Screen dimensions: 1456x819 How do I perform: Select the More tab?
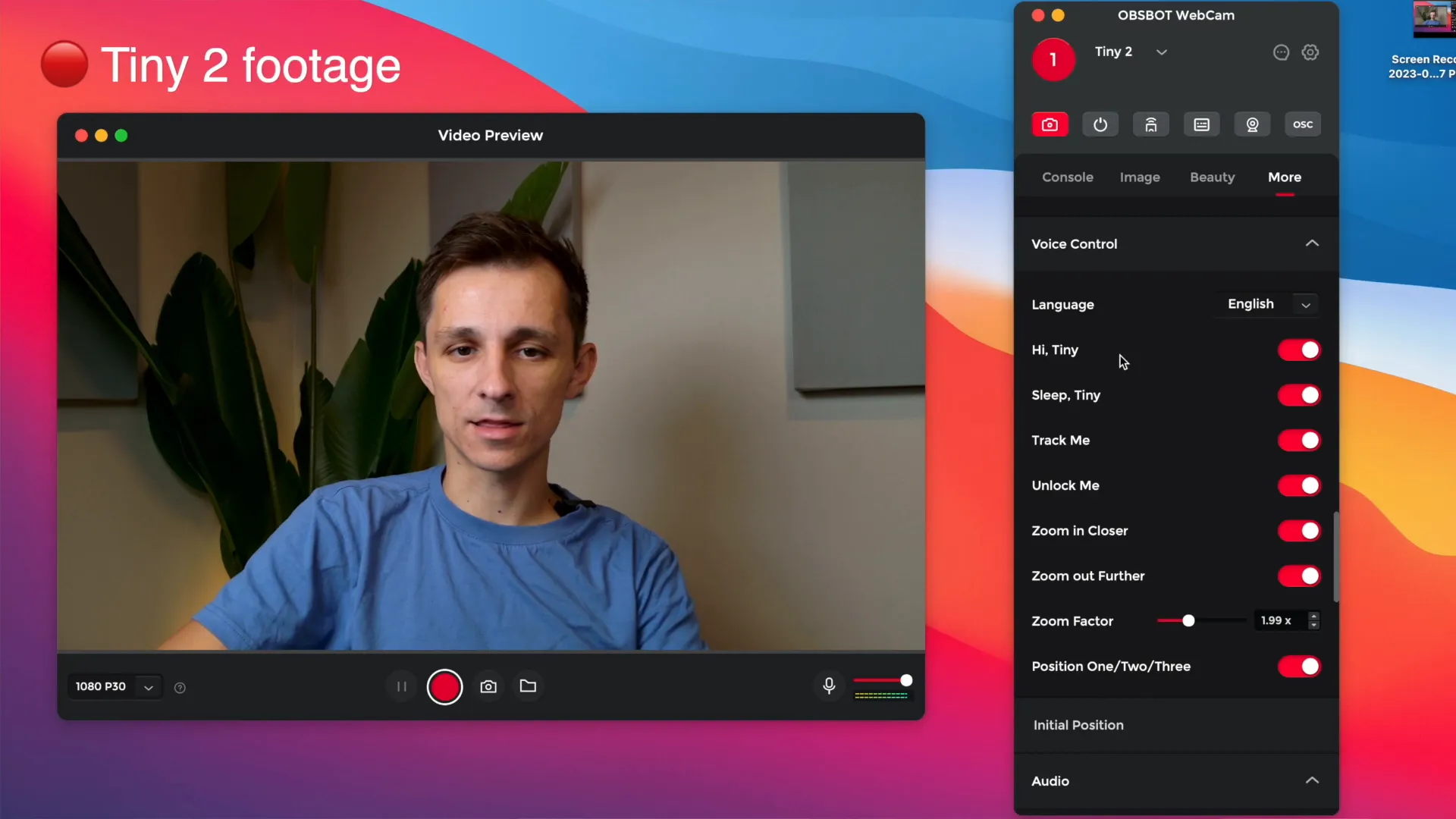[1285, 177]
